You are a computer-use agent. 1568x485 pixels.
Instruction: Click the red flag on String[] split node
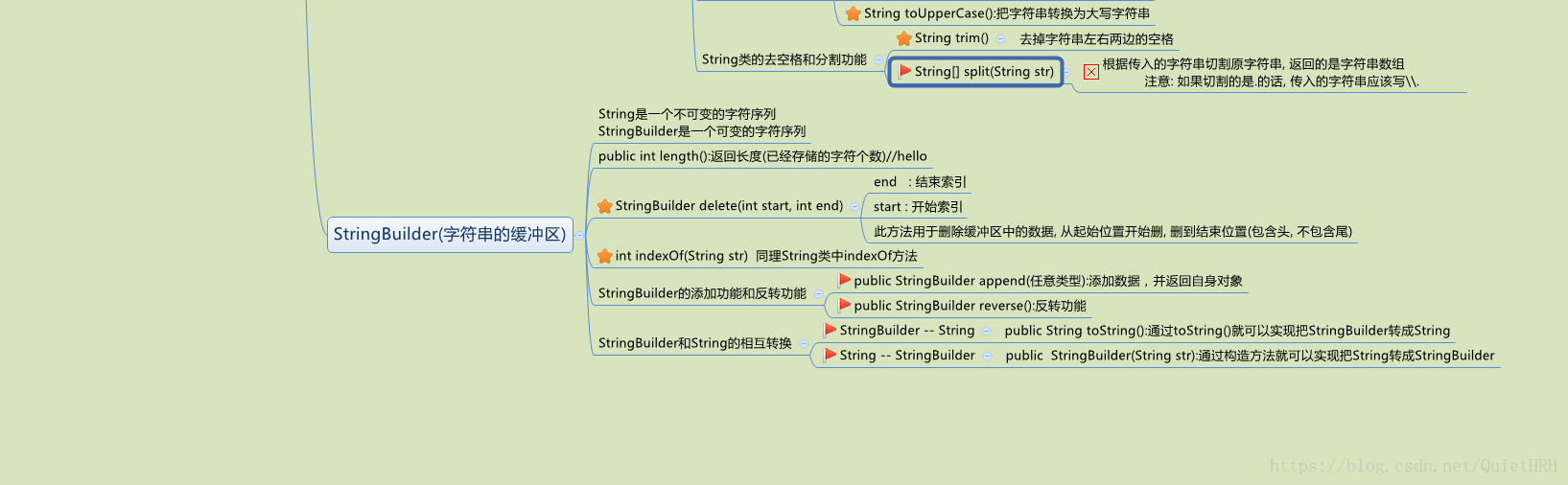904,71
